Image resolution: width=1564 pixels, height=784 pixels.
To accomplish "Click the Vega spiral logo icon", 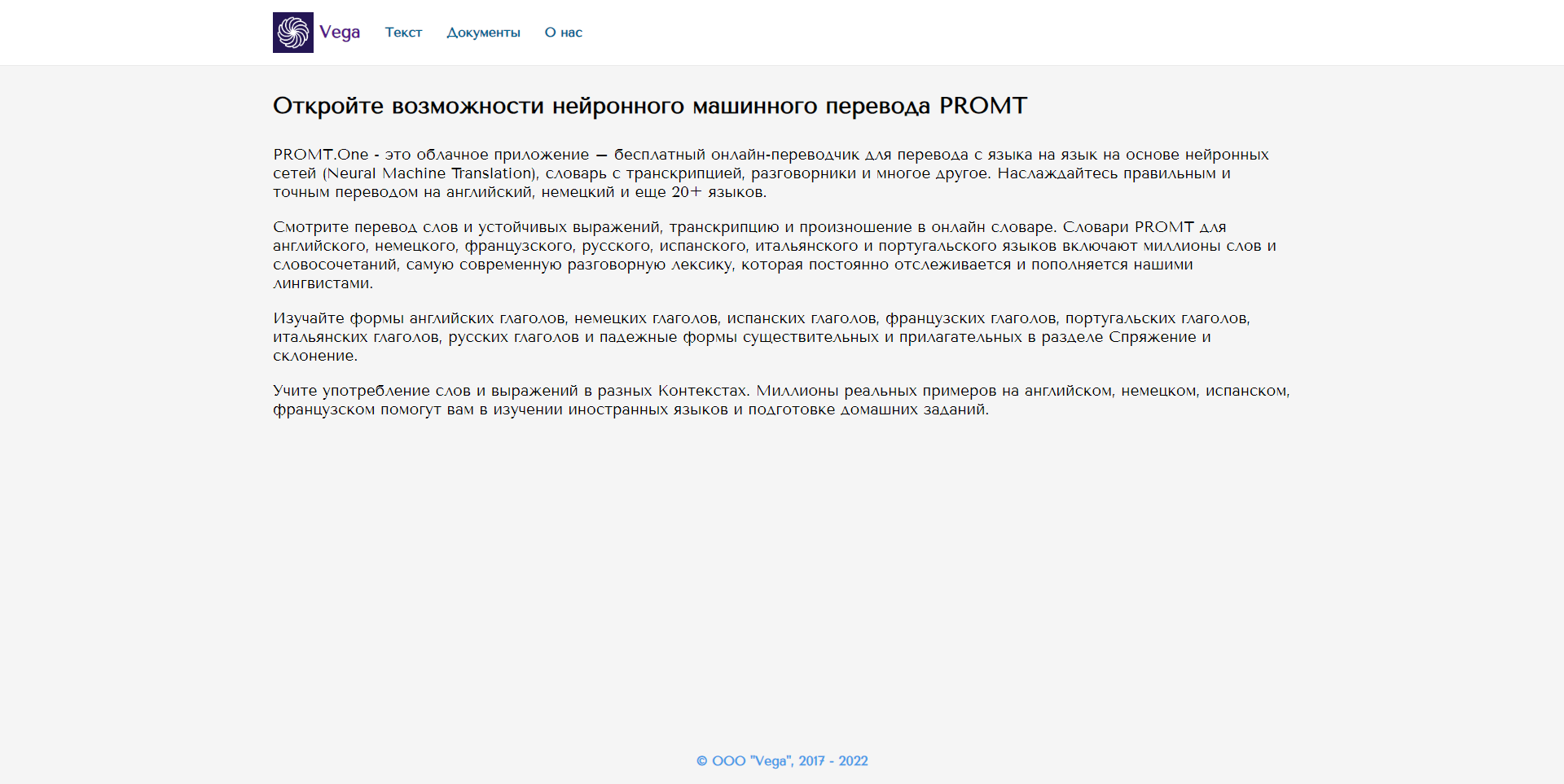I will [x=293, y=33].
